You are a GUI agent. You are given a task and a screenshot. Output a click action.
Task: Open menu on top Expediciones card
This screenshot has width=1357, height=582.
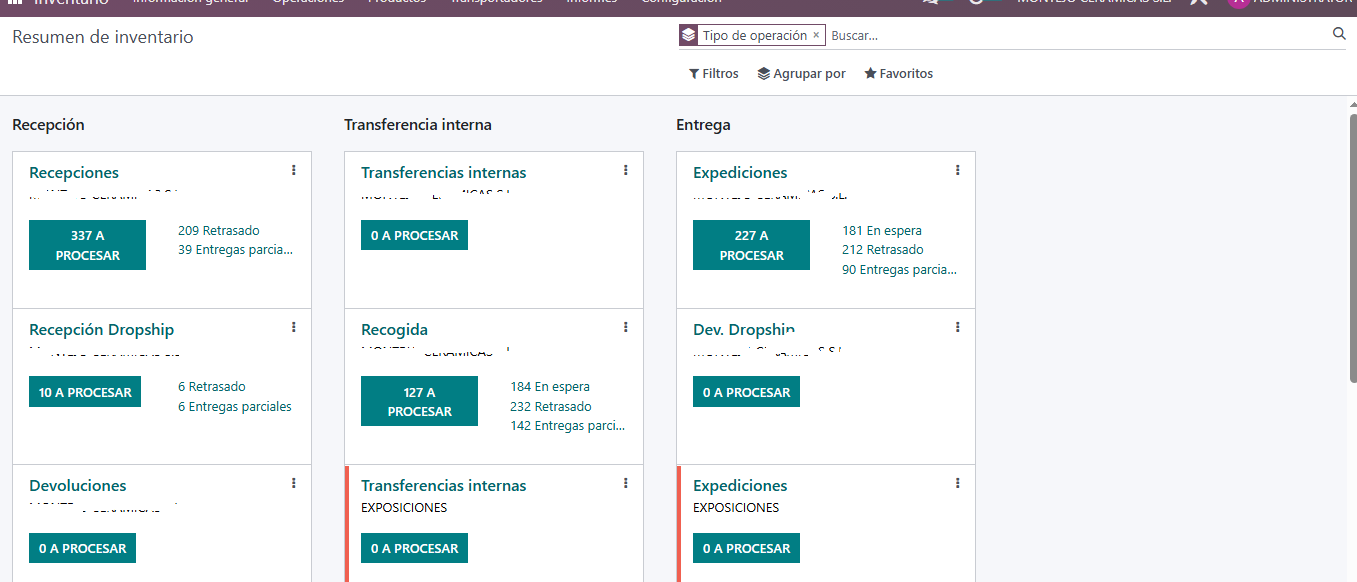[957, 171]
